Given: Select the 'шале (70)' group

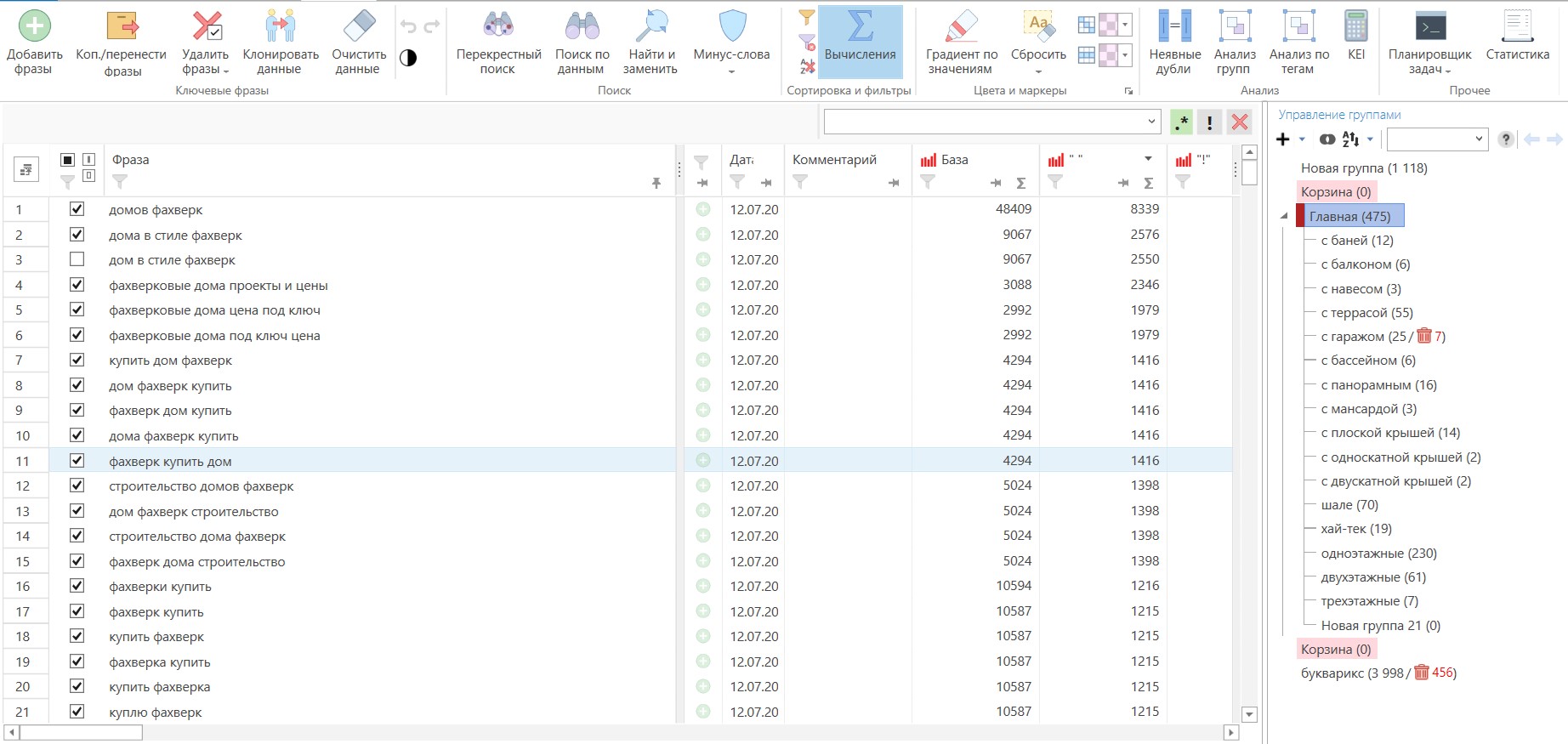Looking at the screenshot, I should (x=1349, y=505).
